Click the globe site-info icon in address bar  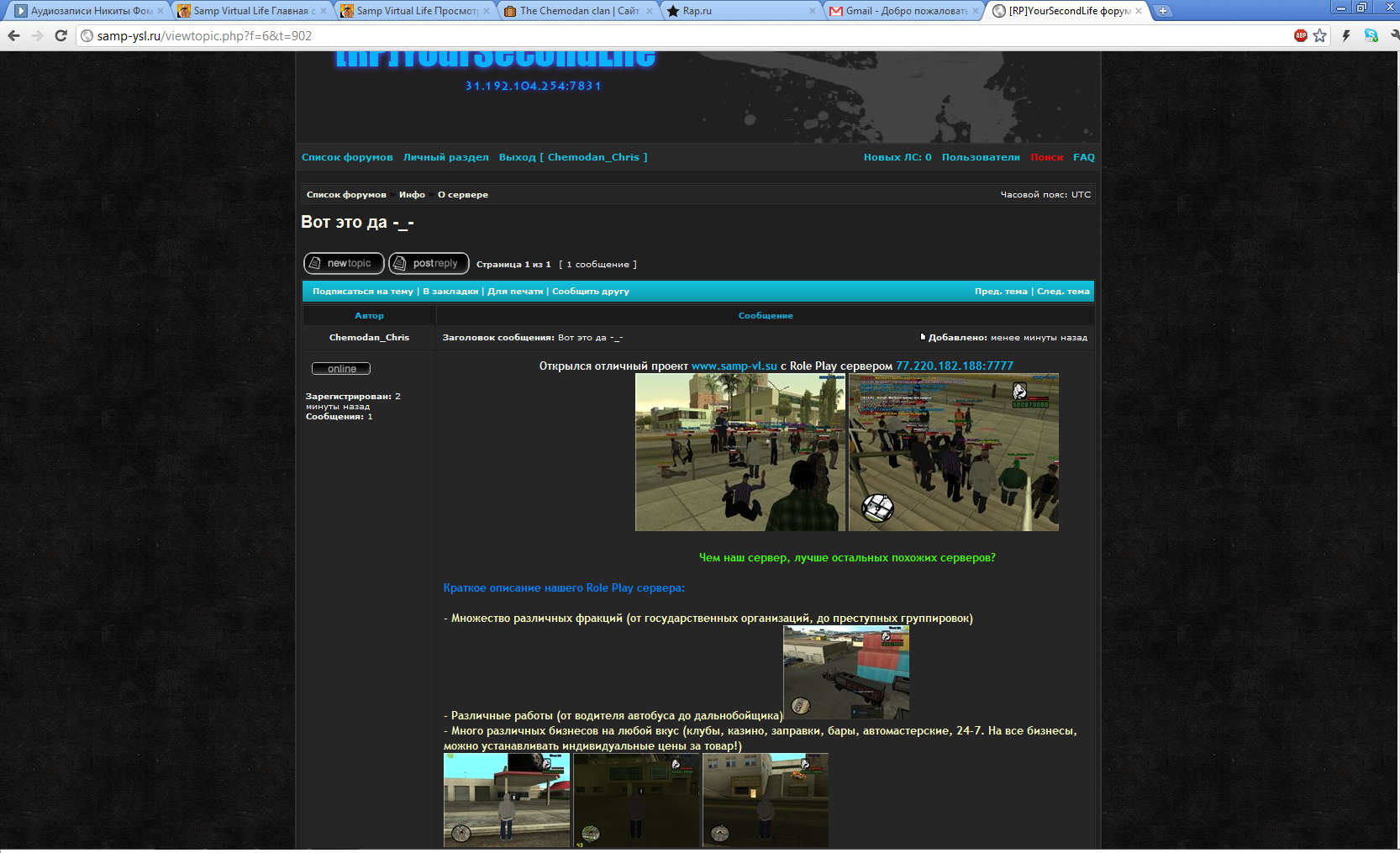87,35
